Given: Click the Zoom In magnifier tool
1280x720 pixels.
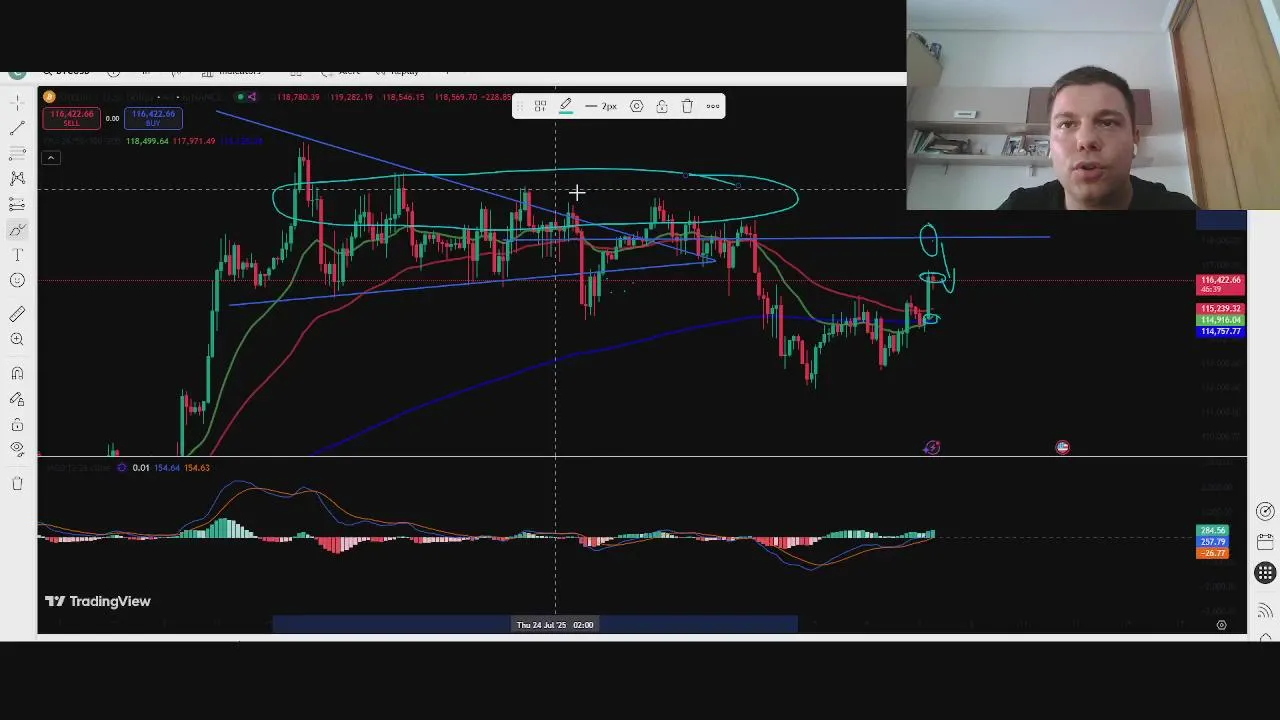Looking at the screenshot, I should coord(17,339).
